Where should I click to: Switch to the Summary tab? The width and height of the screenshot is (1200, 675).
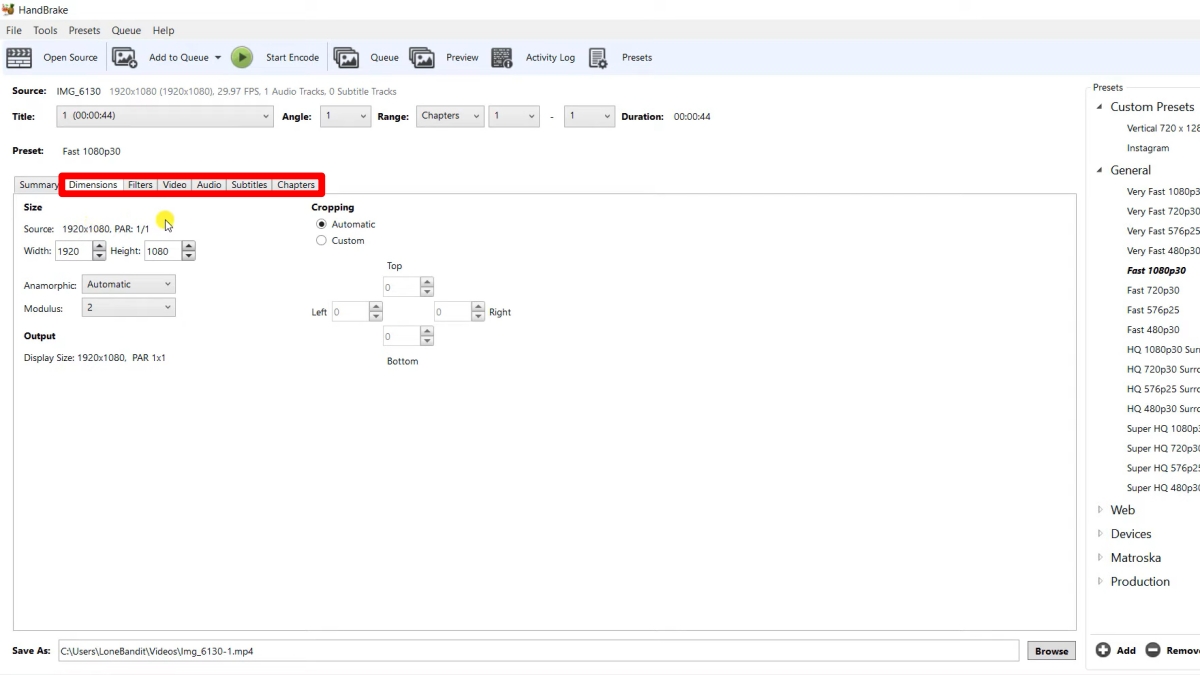tap(38, 185)
